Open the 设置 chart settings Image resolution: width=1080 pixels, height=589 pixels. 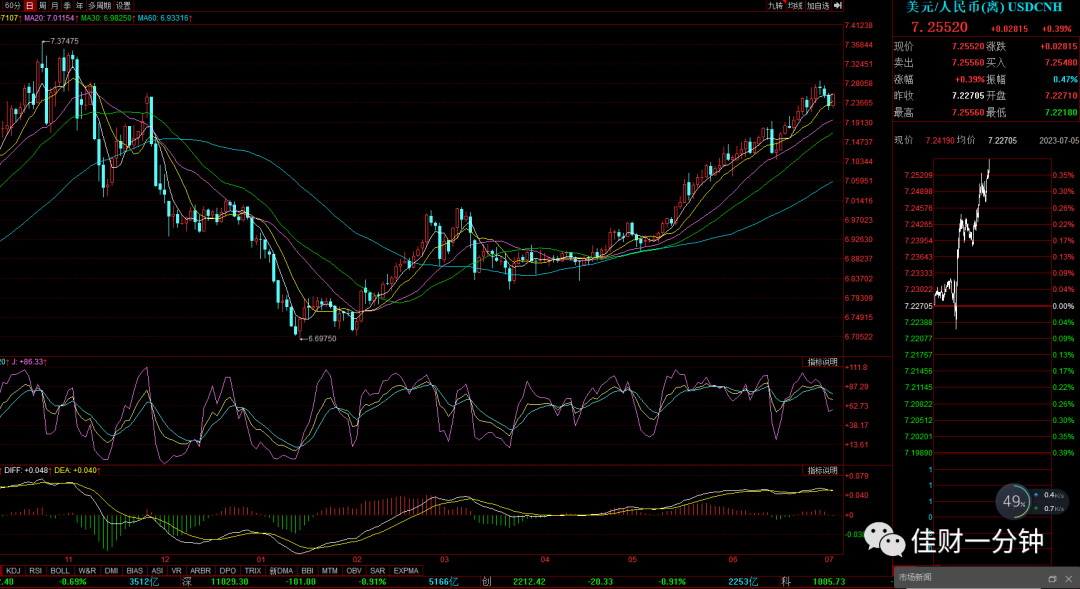pyautogui.click(x=123, y=6)
